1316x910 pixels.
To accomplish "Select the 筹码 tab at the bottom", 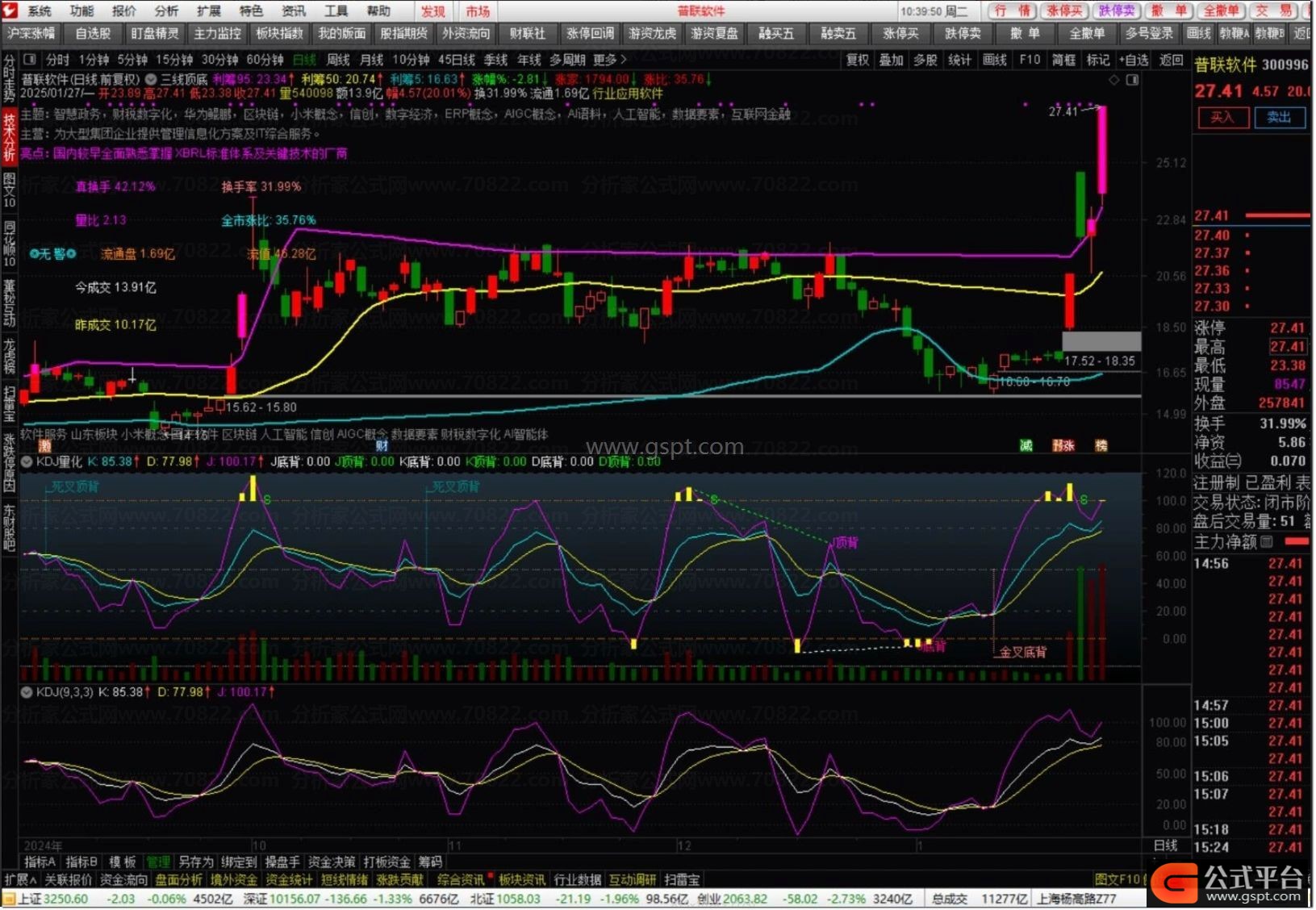I will (430, 862).
